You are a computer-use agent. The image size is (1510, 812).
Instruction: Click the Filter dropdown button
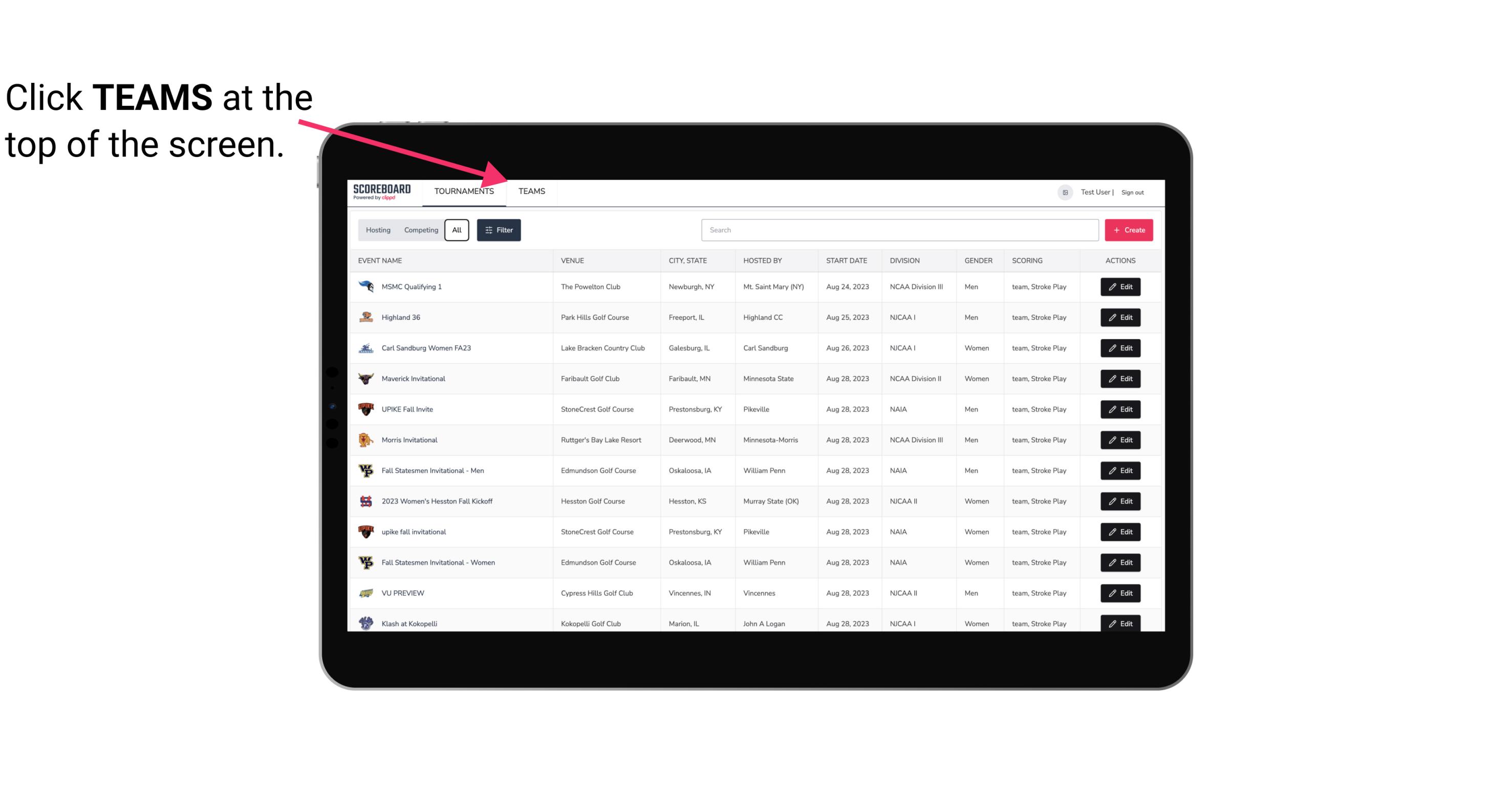coord(498,230)
